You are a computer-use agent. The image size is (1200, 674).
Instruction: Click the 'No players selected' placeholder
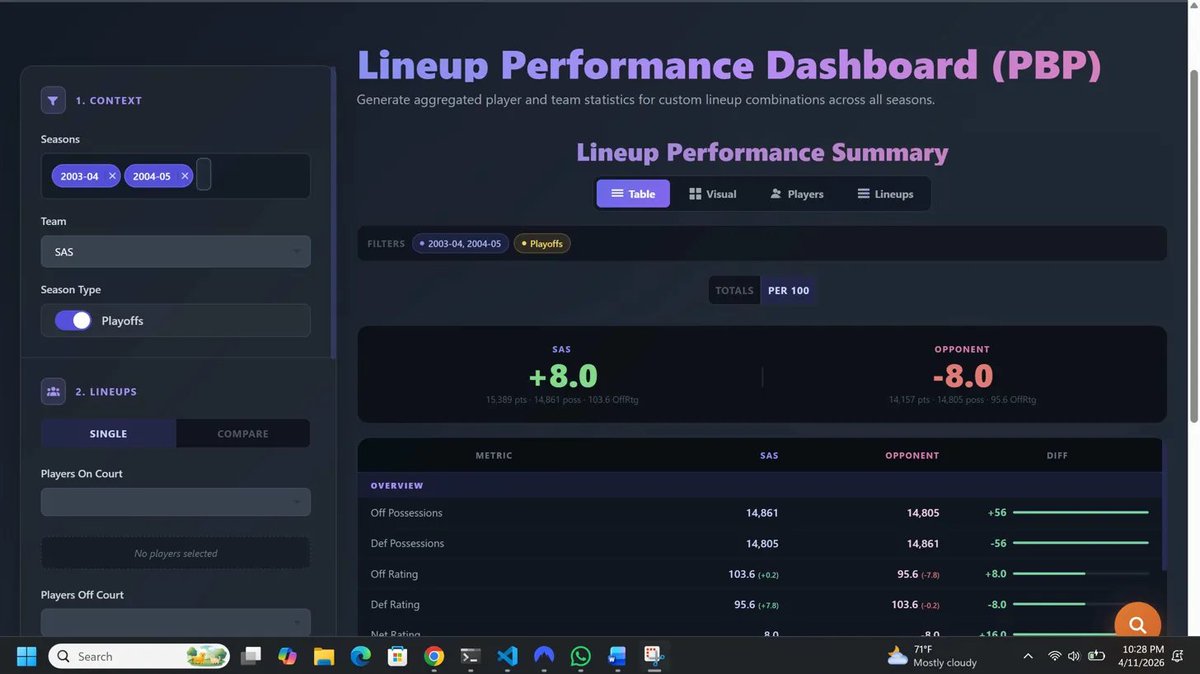coord(175,553)
